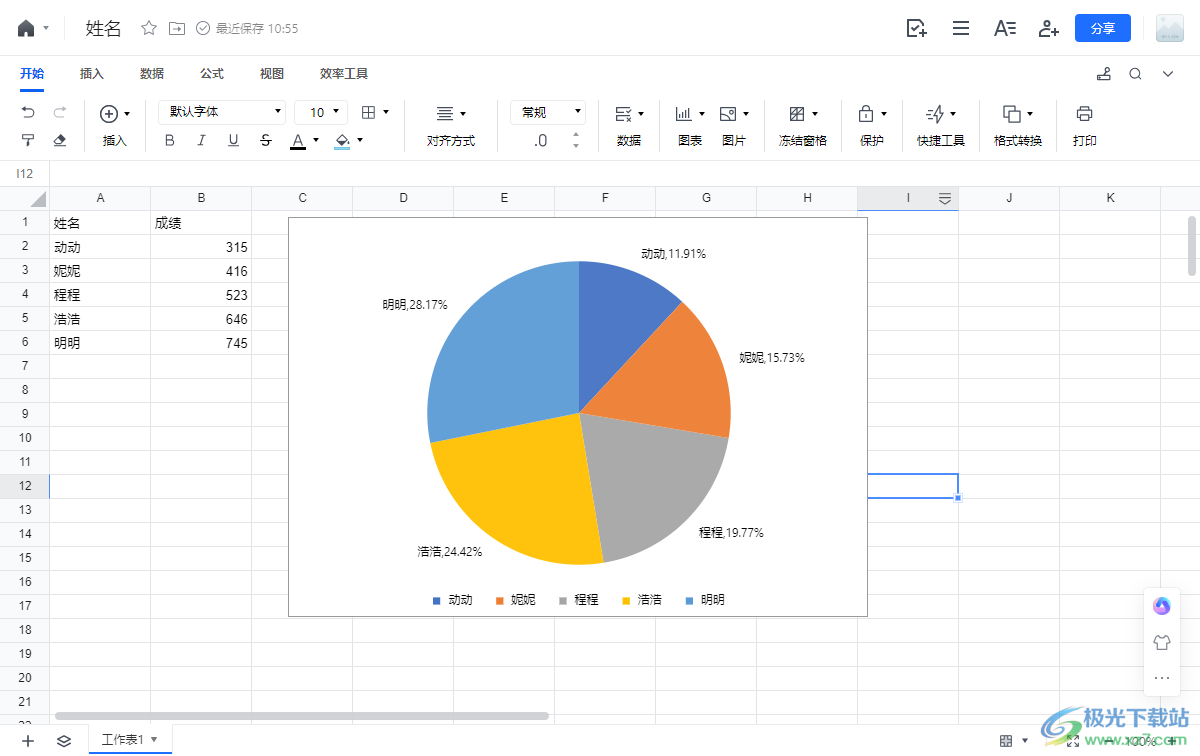Click the document title 姓名

pos(104,28)
